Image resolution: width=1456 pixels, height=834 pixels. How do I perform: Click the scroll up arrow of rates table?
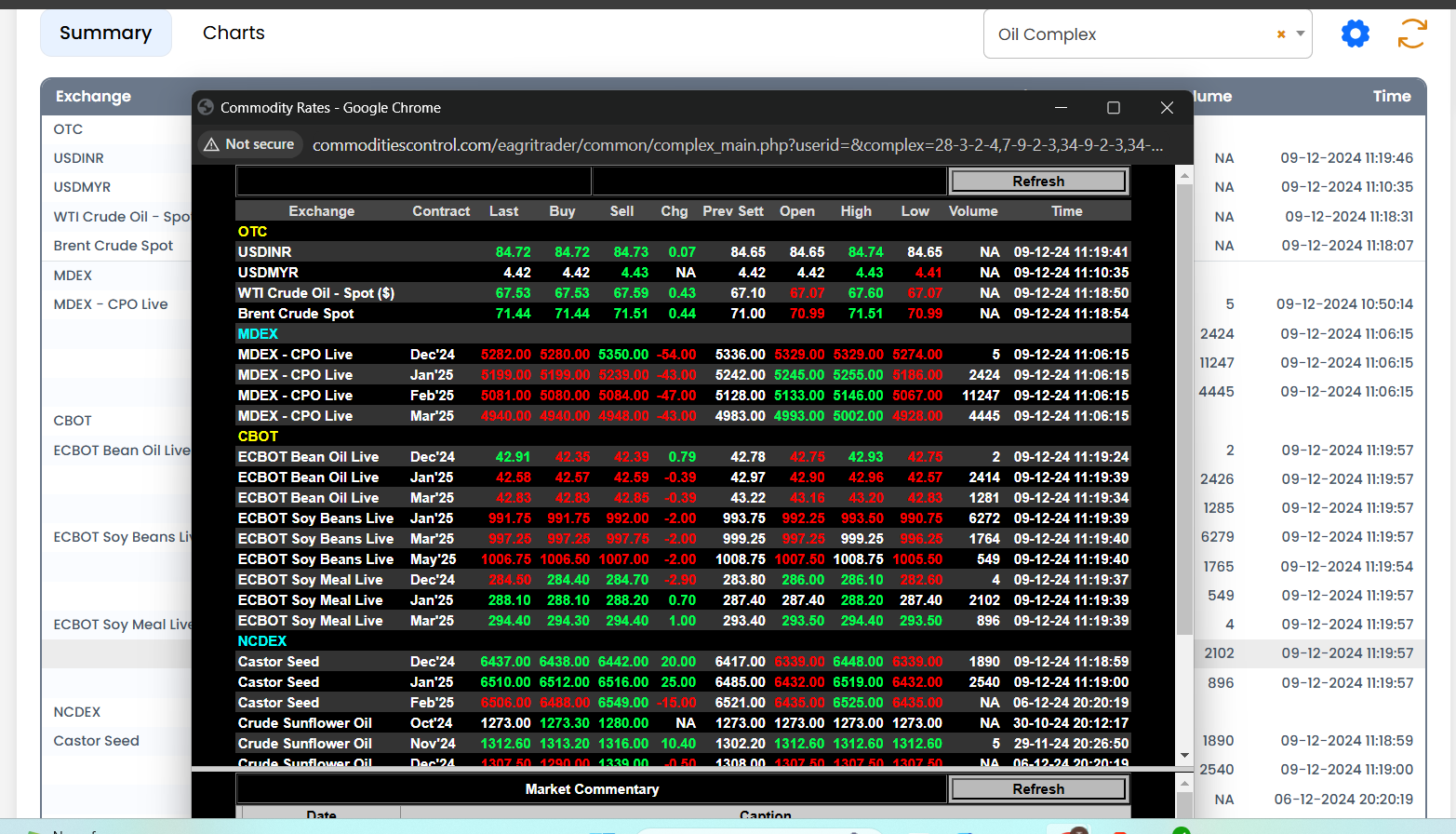tap(1184, 175)
